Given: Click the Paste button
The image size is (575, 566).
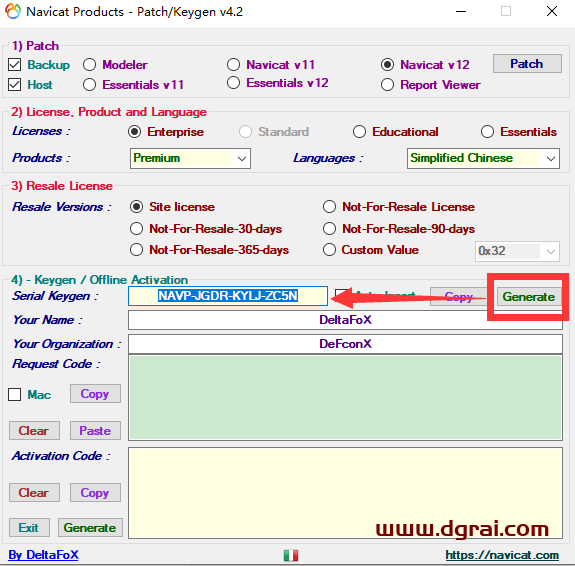Looking at the screenshot, I should [x=95, y=431].
